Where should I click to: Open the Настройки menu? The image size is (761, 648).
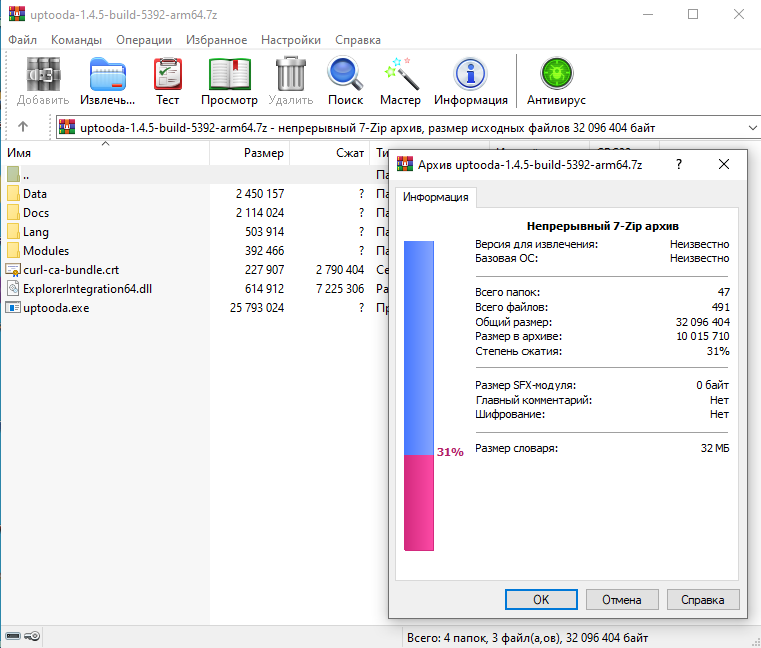291,40
